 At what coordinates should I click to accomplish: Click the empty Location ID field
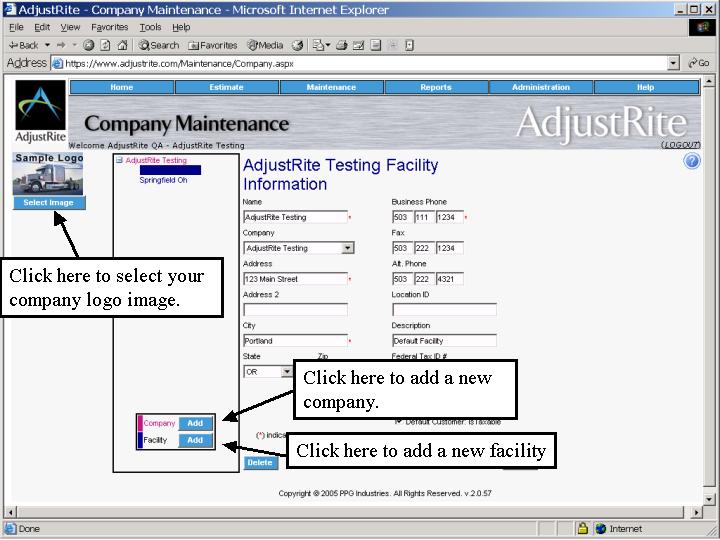444,309
